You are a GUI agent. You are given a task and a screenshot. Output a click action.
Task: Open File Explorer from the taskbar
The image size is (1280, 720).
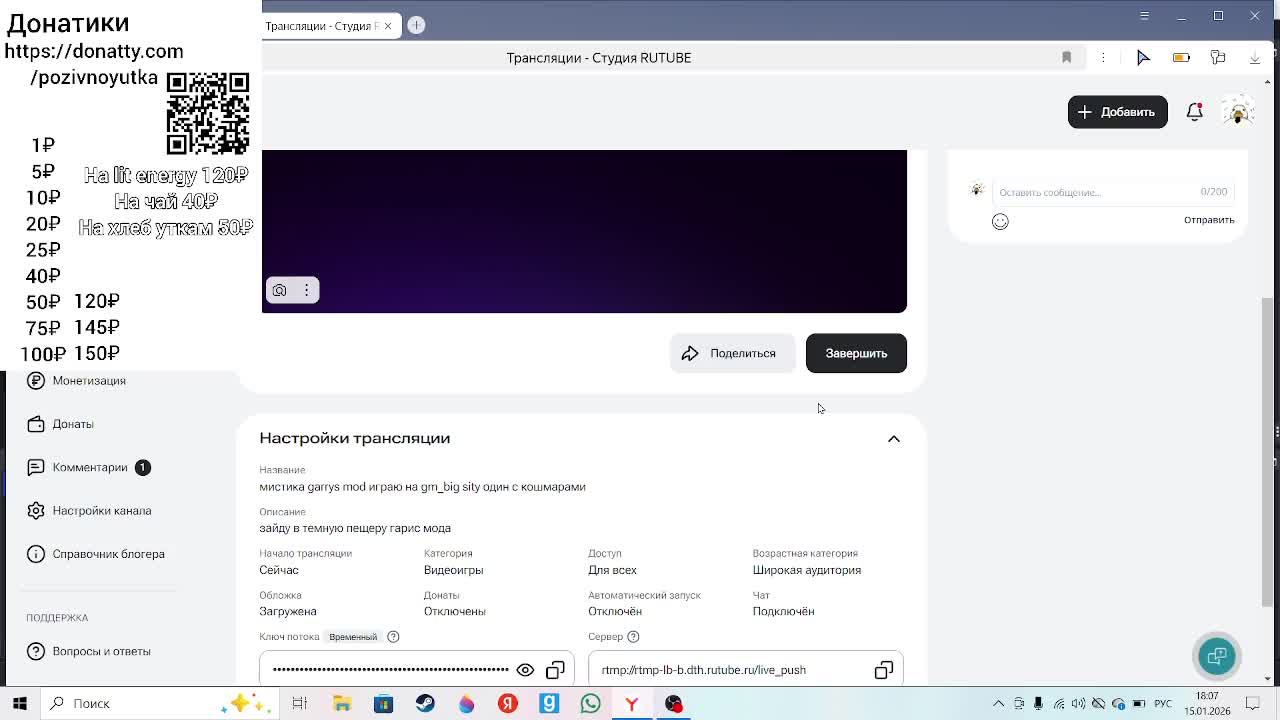(342, 703)
